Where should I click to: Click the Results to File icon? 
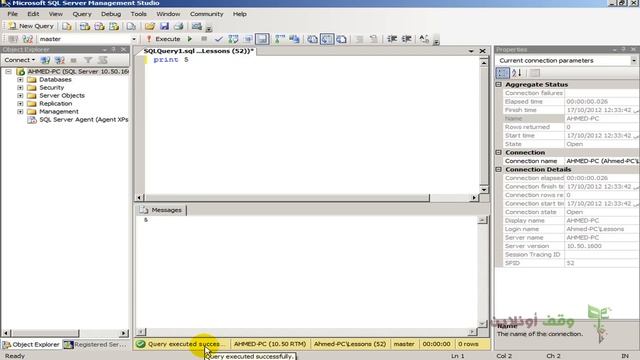coord(342,39)
